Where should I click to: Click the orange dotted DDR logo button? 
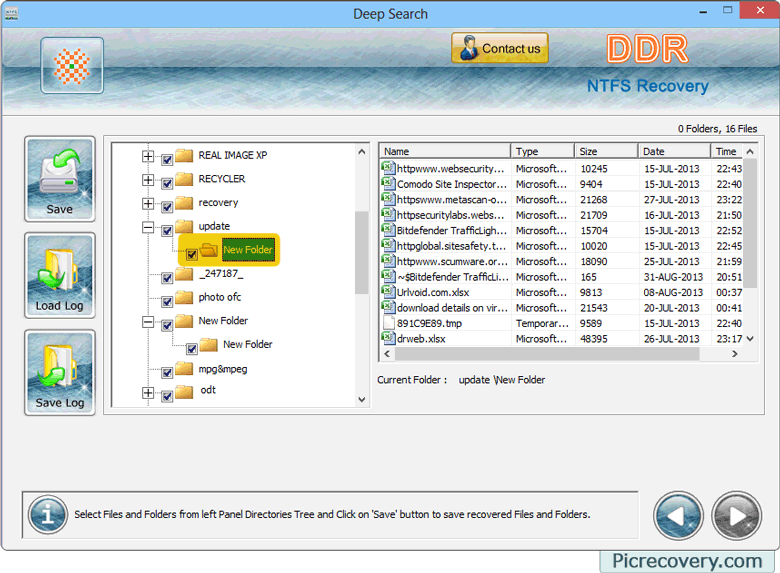[72, 65]
